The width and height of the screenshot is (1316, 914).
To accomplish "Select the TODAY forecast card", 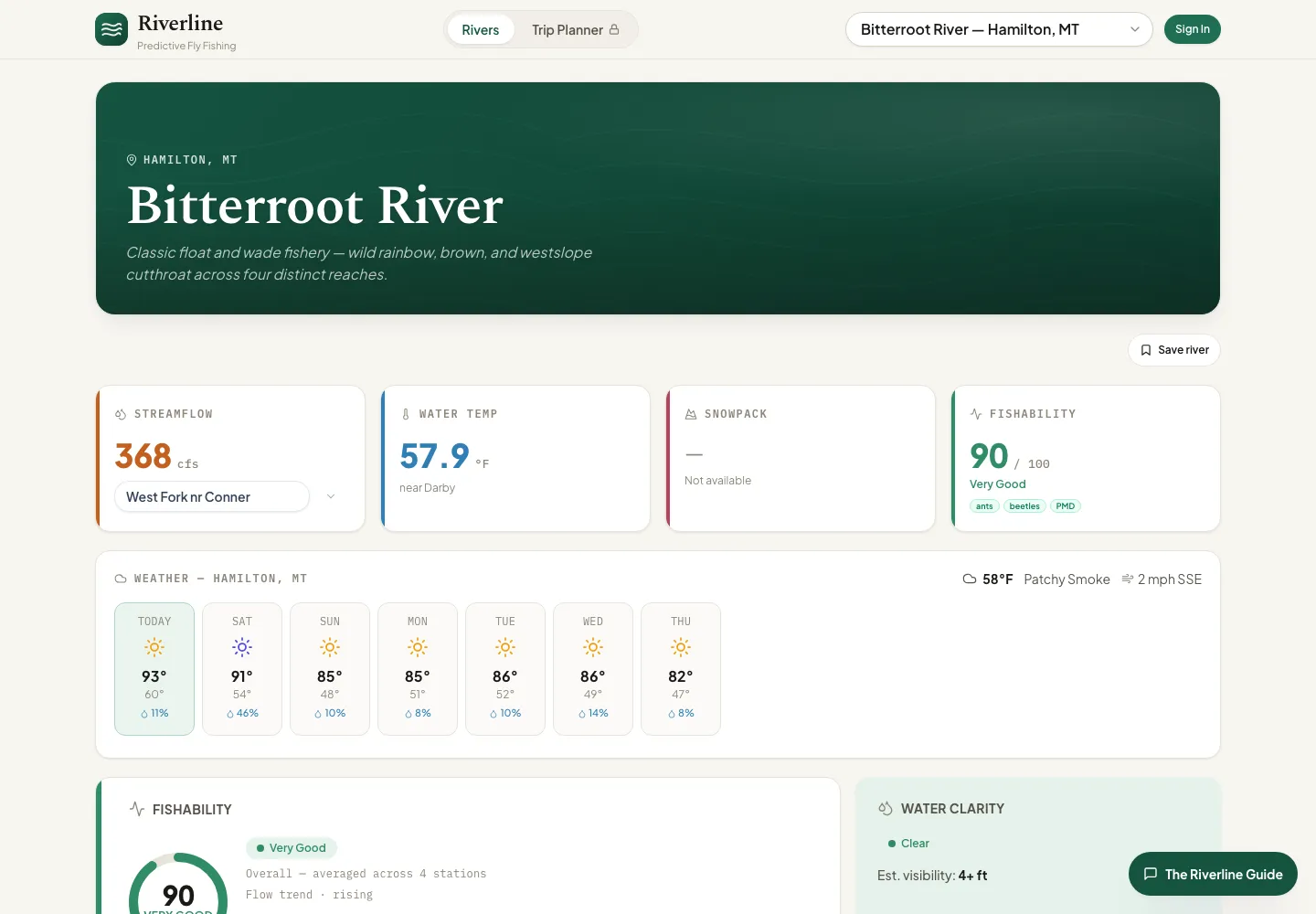I will [154, 669].
